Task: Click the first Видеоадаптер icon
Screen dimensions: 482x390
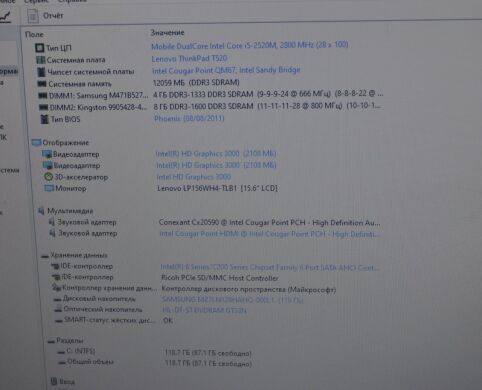Action: 46,154
